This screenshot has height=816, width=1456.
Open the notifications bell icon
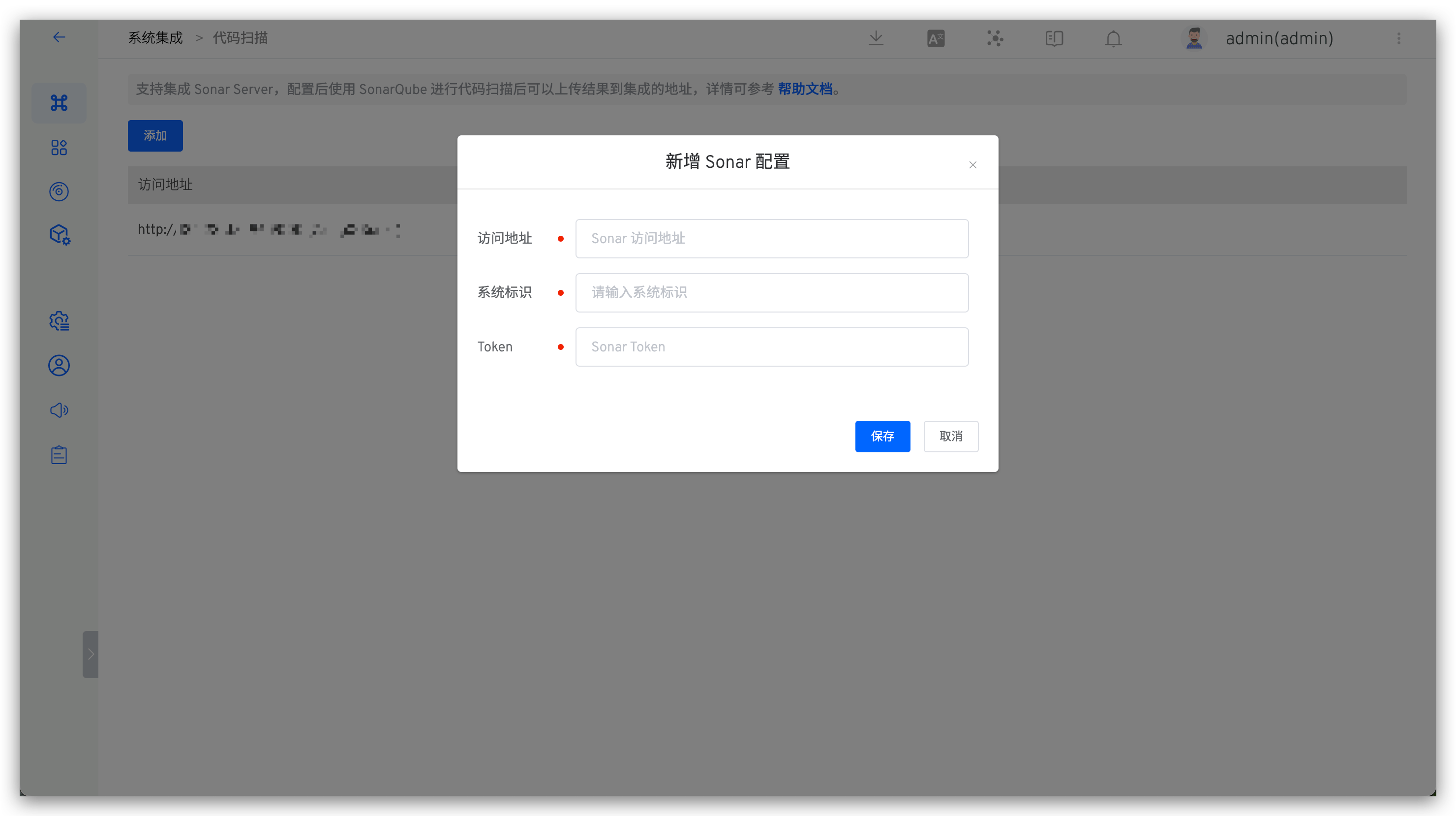point(1113,38)
